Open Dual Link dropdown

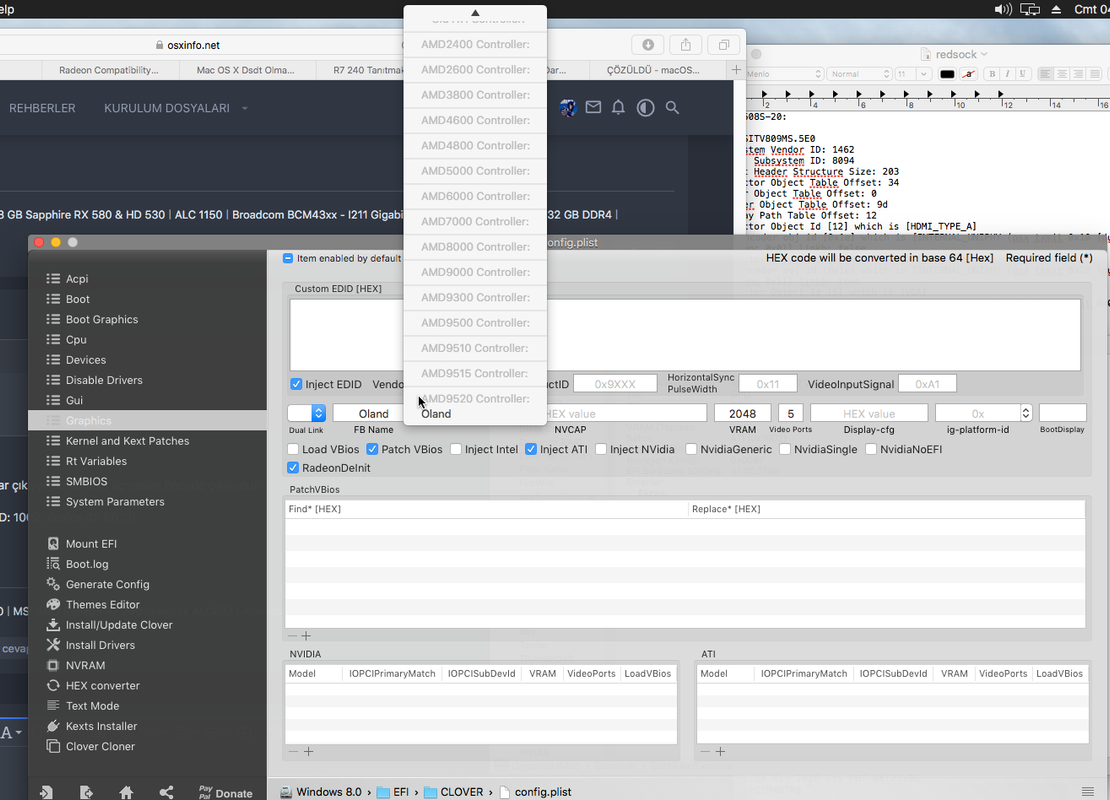(307, 413)
